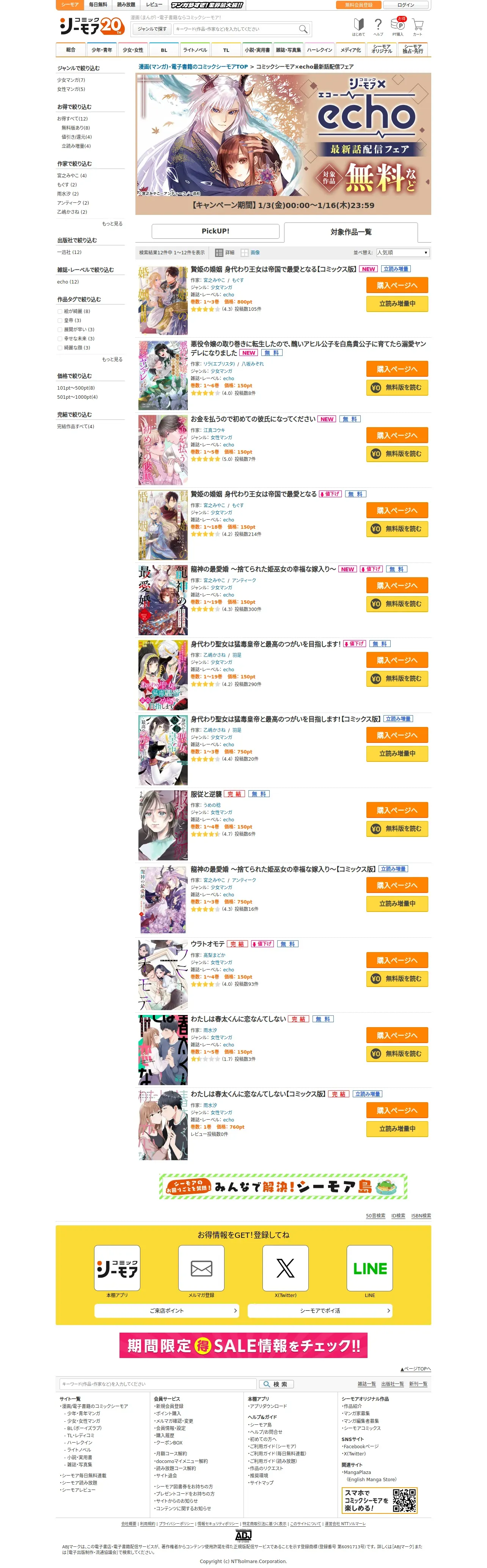Switch to the PickUP! tab

tap(215, 231)
